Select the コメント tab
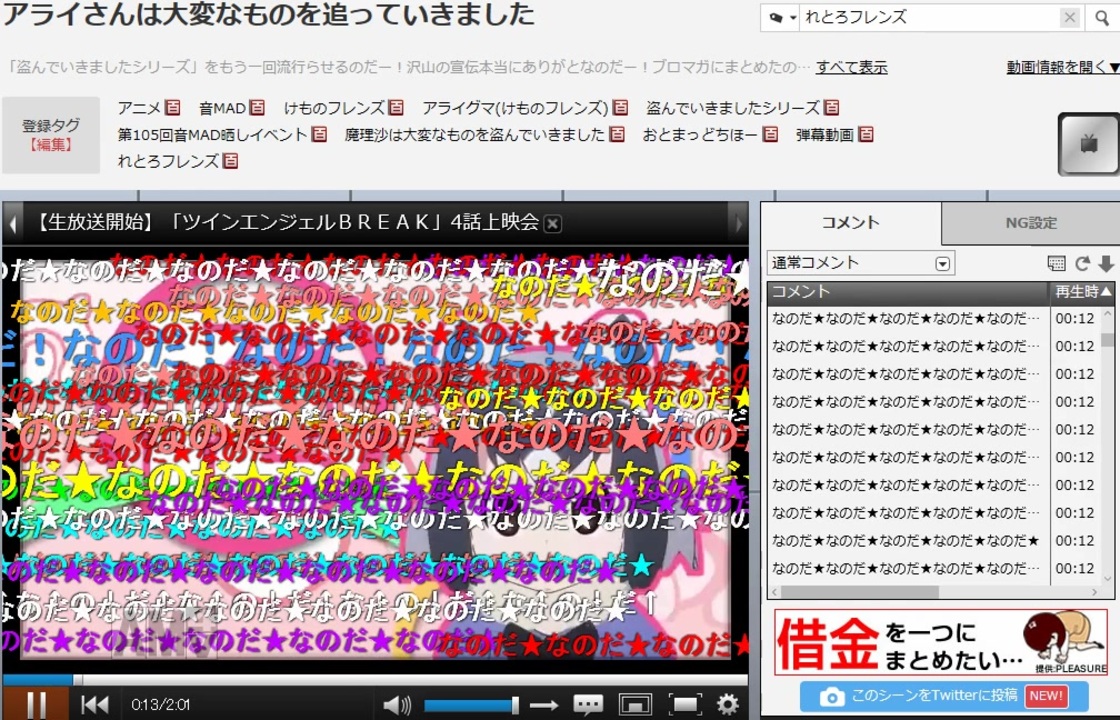1120x720 pixels. (x=850, y=223)
